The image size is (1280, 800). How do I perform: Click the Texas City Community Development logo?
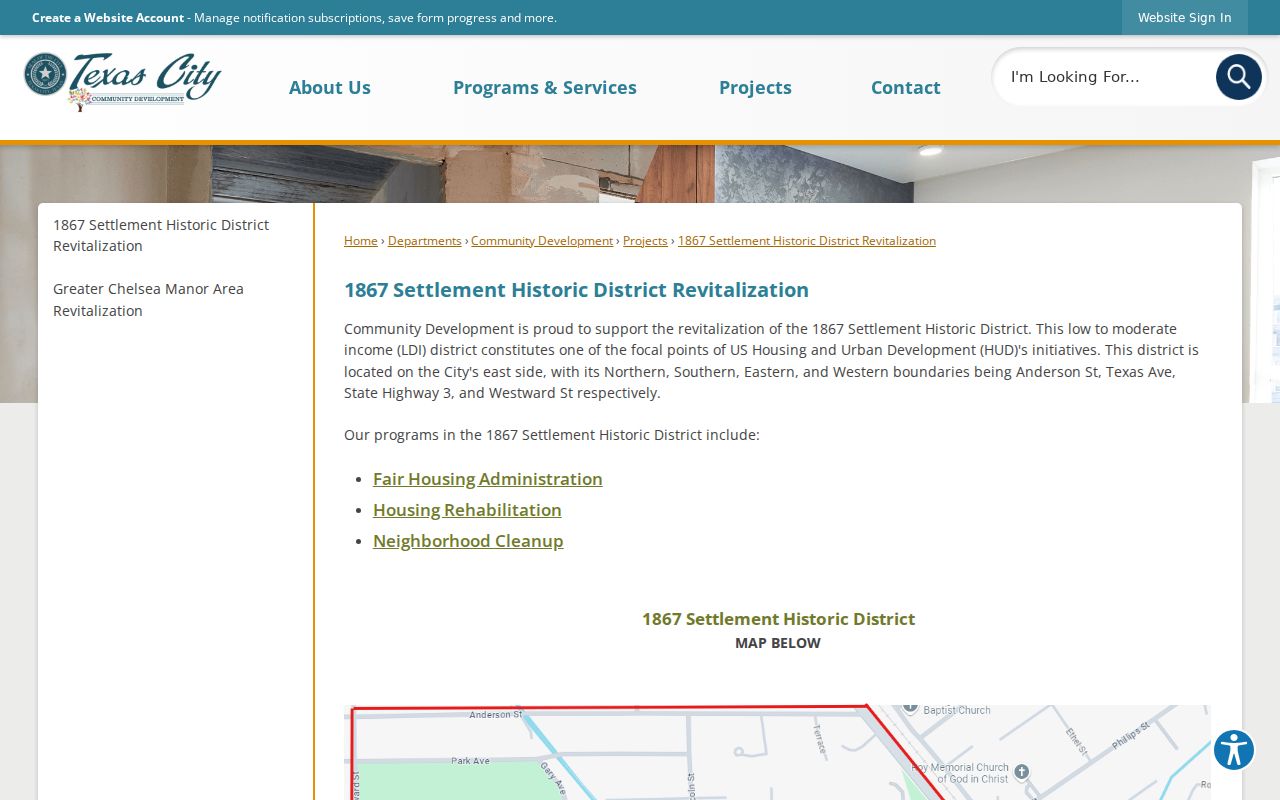coord(122,81)
